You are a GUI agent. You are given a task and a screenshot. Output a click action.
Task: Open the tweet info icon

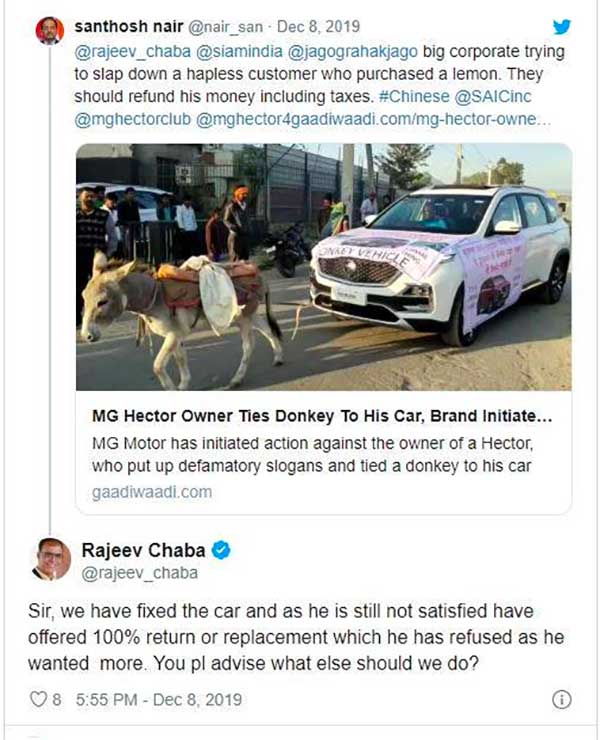coord(561,699)
